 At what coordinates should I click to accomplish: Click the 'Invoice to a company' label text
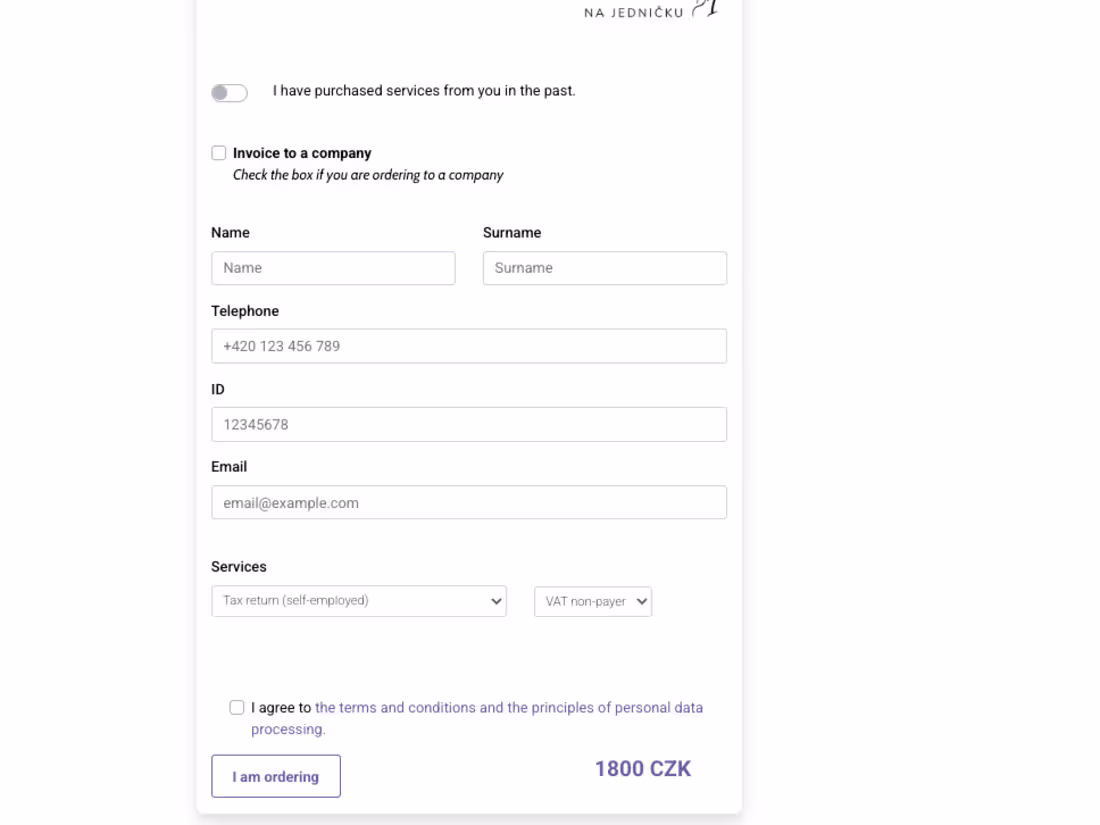point(301,152)
